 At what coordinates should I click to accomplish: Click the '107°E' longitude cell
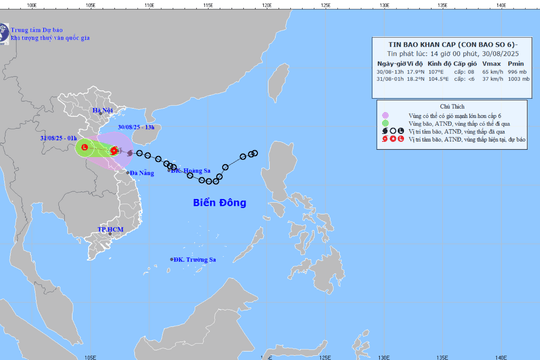tap(436, 72)
